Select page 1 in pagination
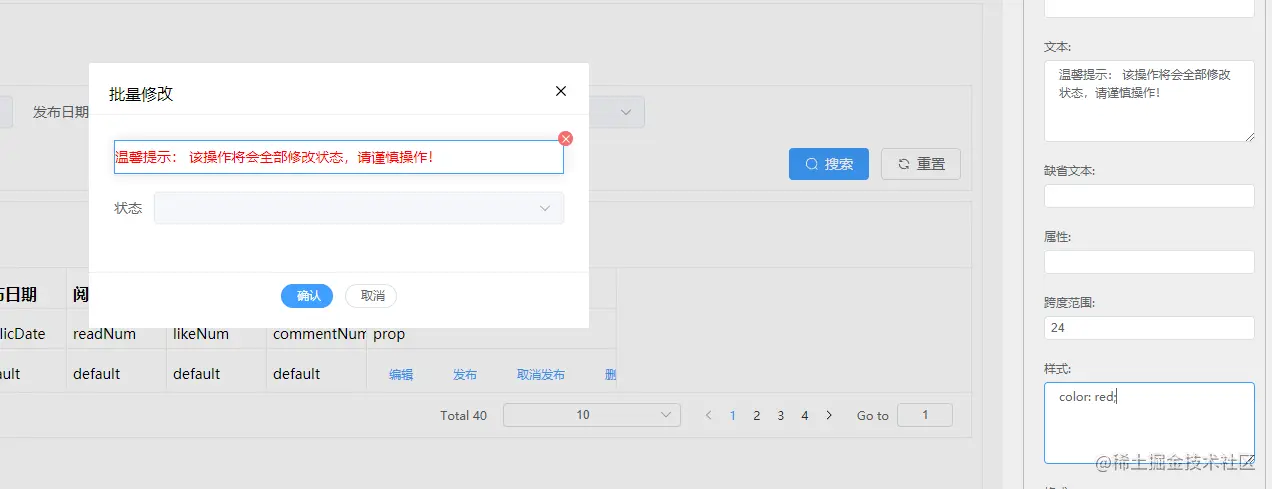1272x489 pixels. click(733, 415)
